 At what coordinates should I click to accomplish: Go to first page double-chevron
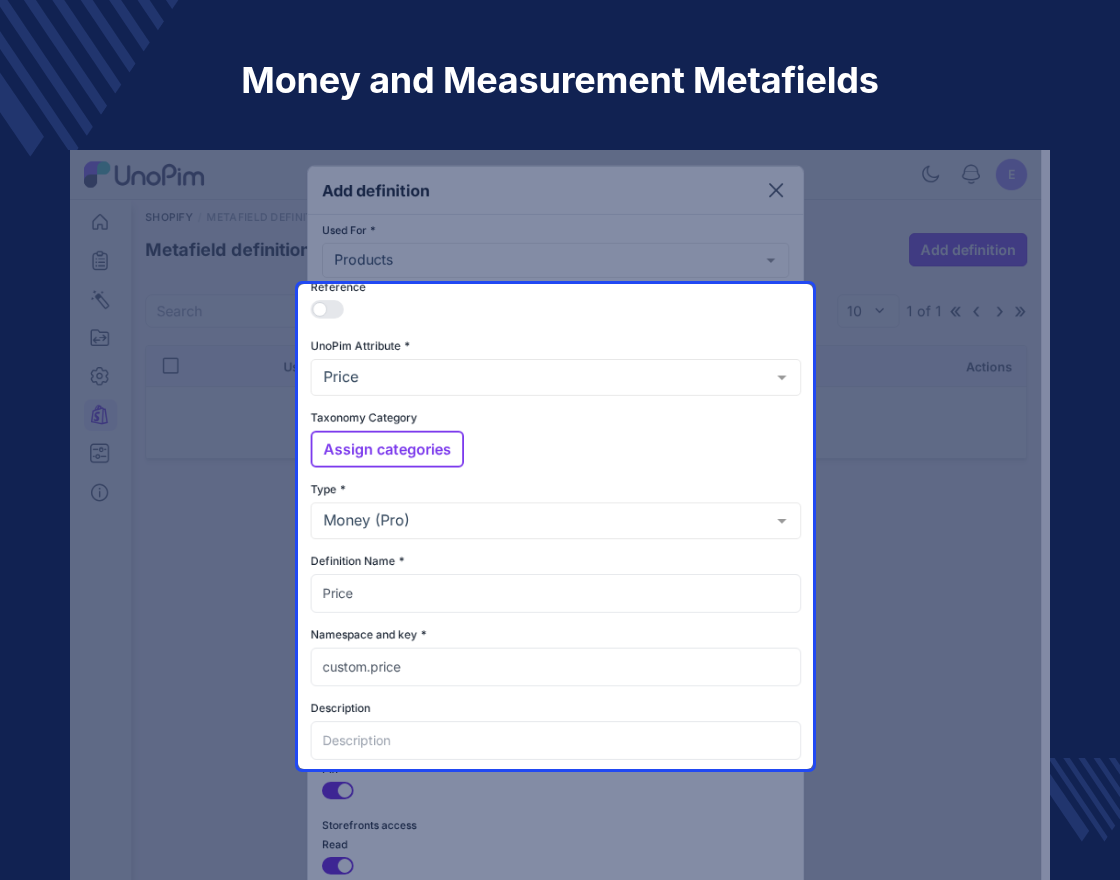[x=955, y=311]
